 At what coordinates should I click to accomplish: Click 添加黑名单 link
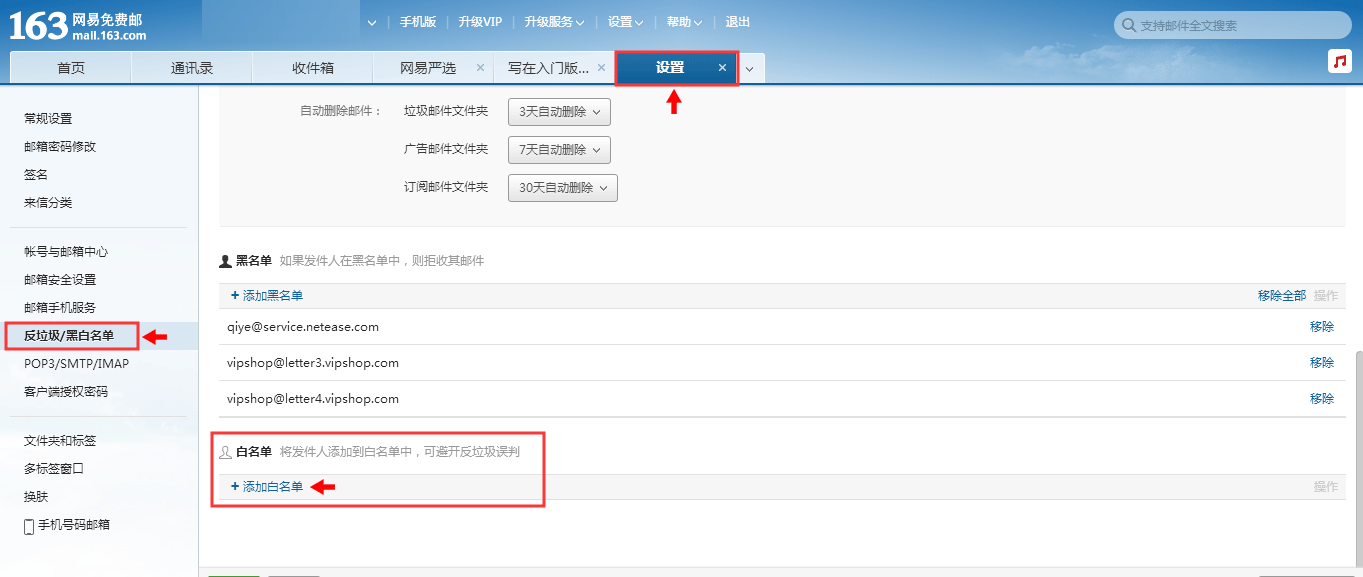pos(267,296)
